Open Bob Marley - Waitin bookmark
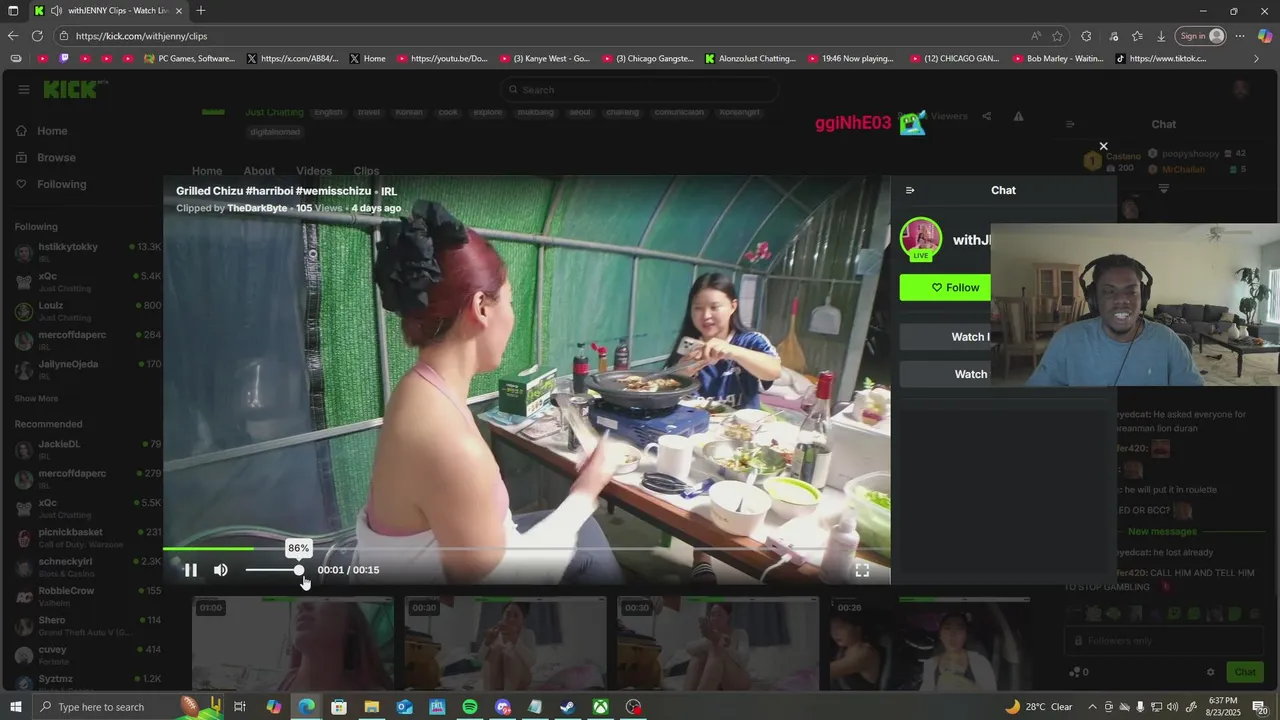This screenshot has width=1280, height=720. (1058, 59)
